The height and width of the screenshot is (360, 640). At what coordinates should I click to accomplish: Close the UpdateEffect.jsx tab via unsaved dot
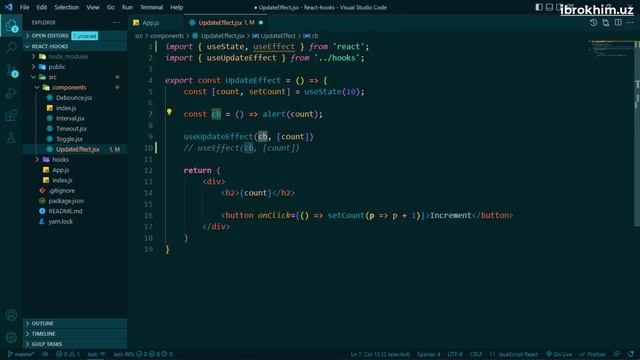261,22
